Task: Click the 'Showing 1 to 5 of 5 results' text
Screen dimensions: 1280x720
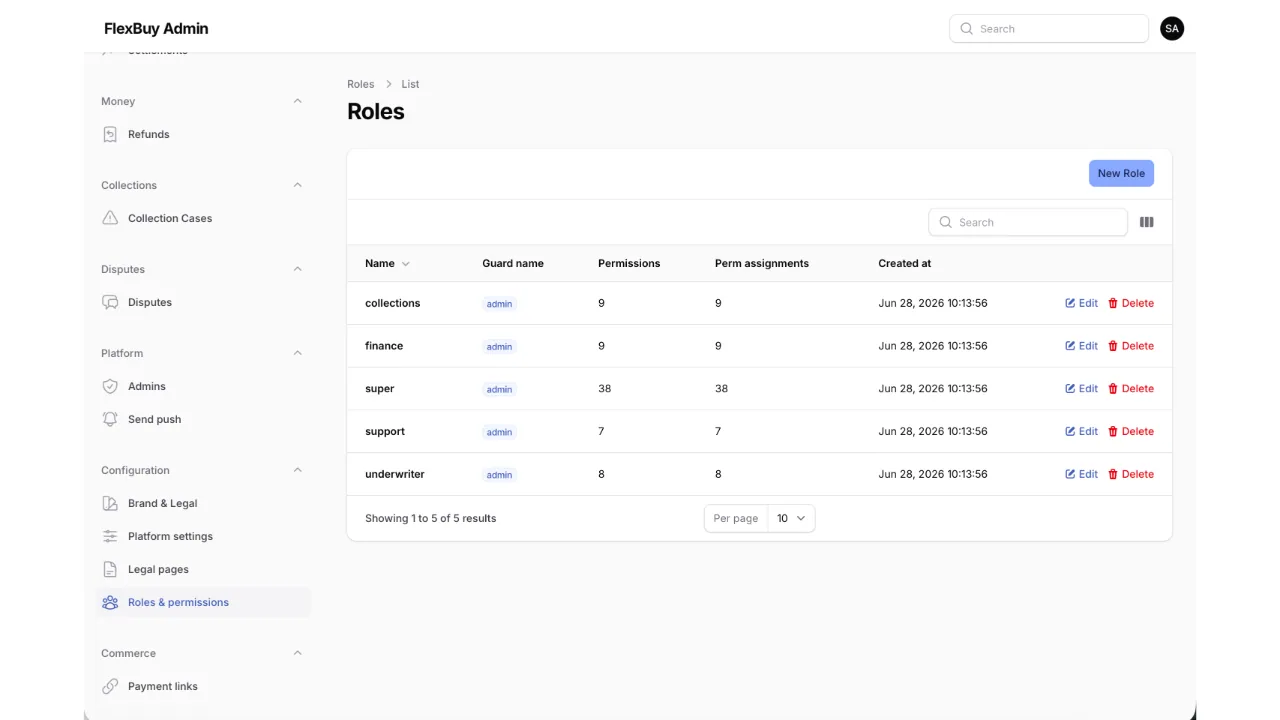Action: 430,518
